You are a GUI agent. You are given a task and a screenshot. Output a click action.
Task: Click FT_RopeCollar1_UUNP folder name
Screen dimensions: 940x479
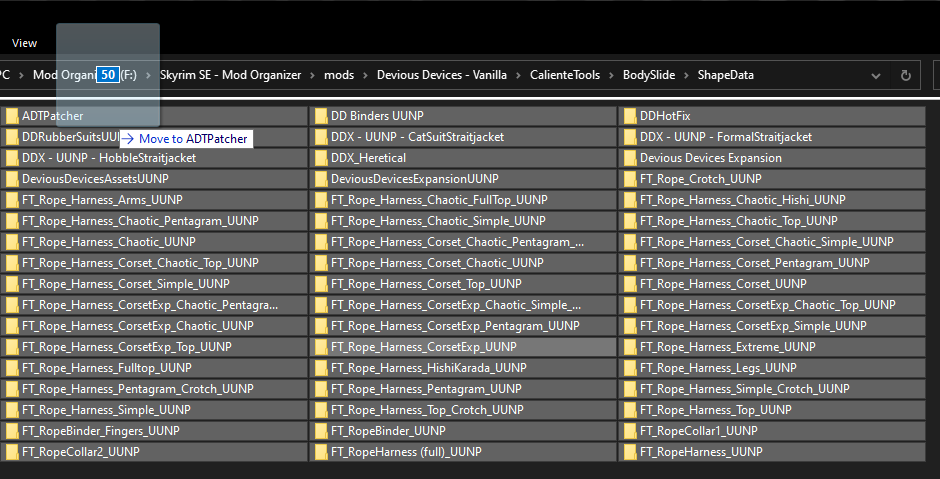[698, 430]
